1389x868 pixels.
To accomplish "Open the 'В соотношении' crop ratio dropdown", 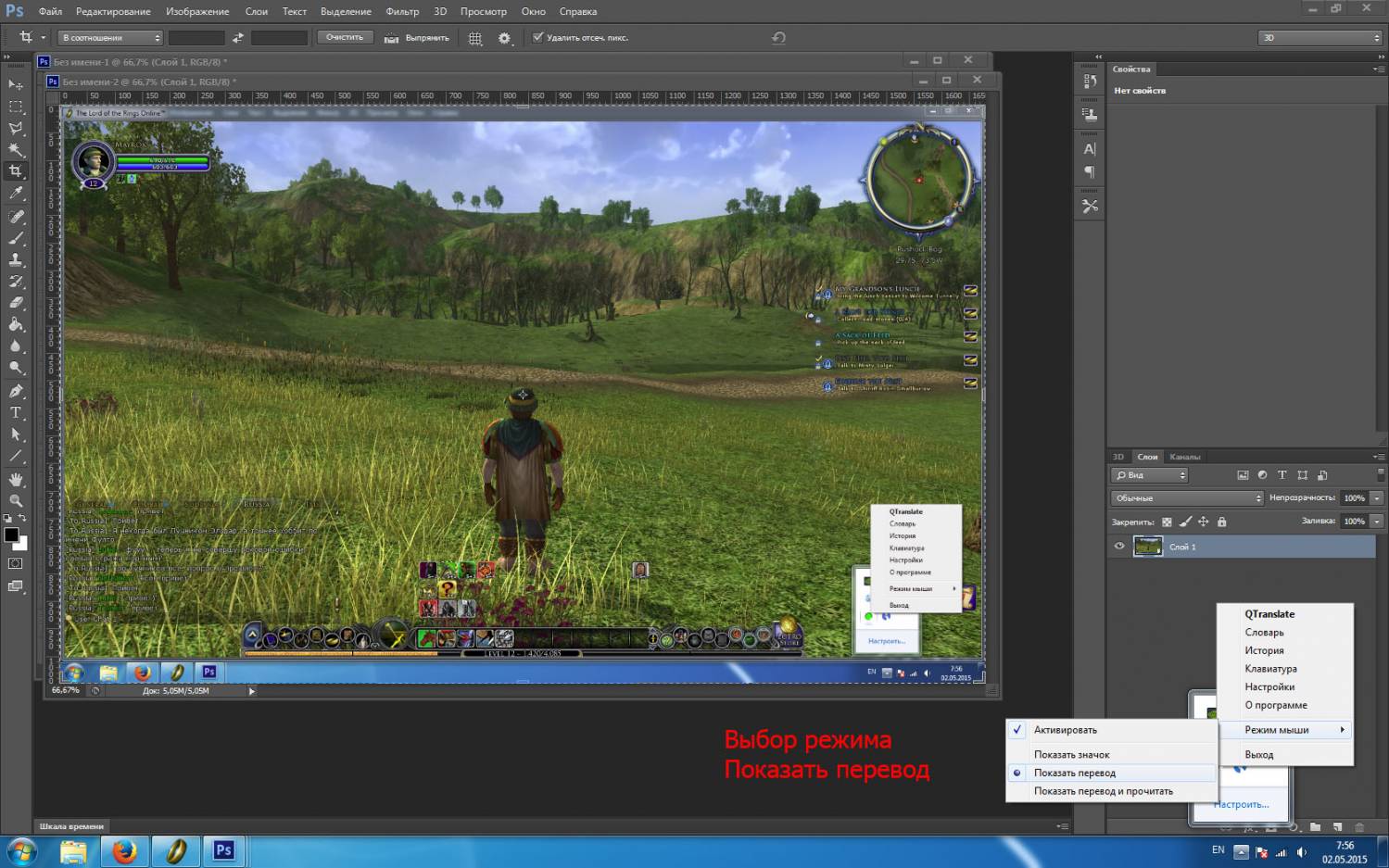I will tap(110, 38).
